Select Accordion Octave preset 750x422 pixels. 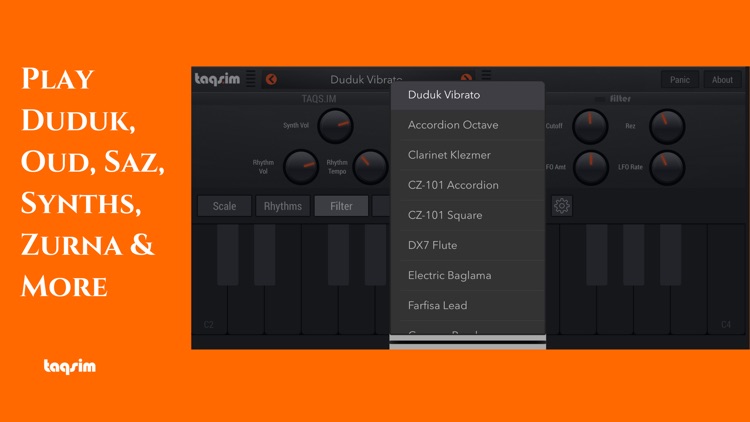468,125
